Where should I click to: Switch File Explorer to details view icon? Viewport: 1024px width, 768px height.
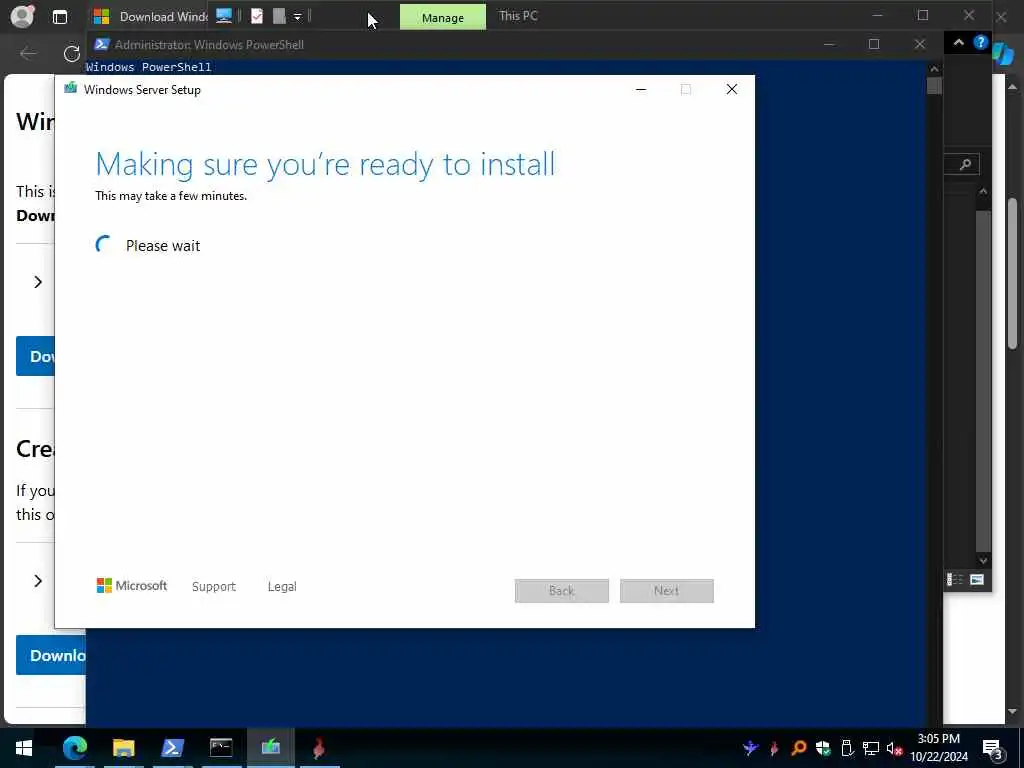coord(955,580)
